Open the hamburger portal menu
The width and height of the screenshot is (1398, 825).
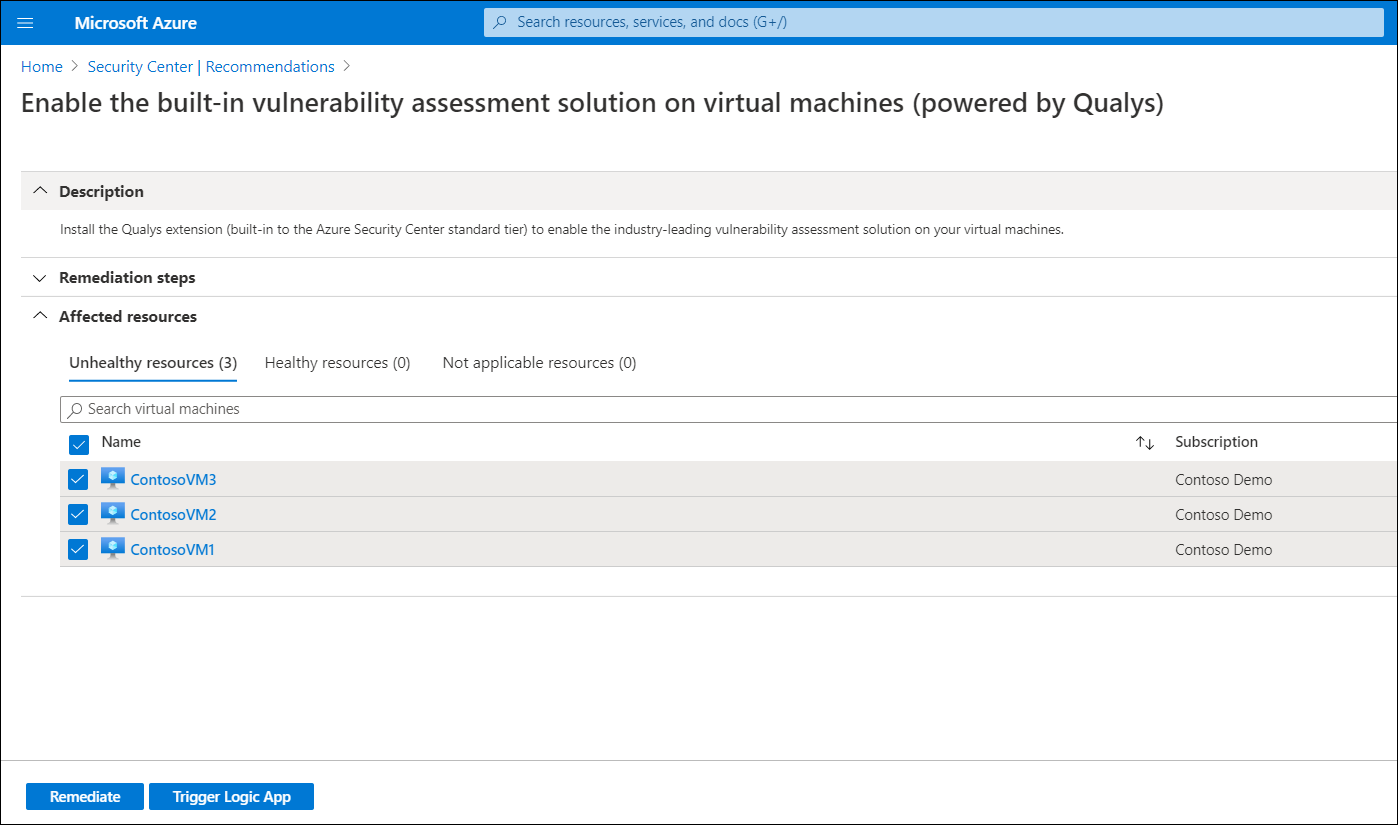pos(25,22)
